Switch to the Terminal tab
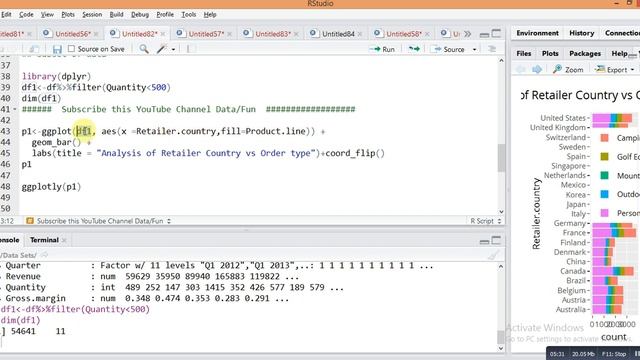 pos(44,240)
